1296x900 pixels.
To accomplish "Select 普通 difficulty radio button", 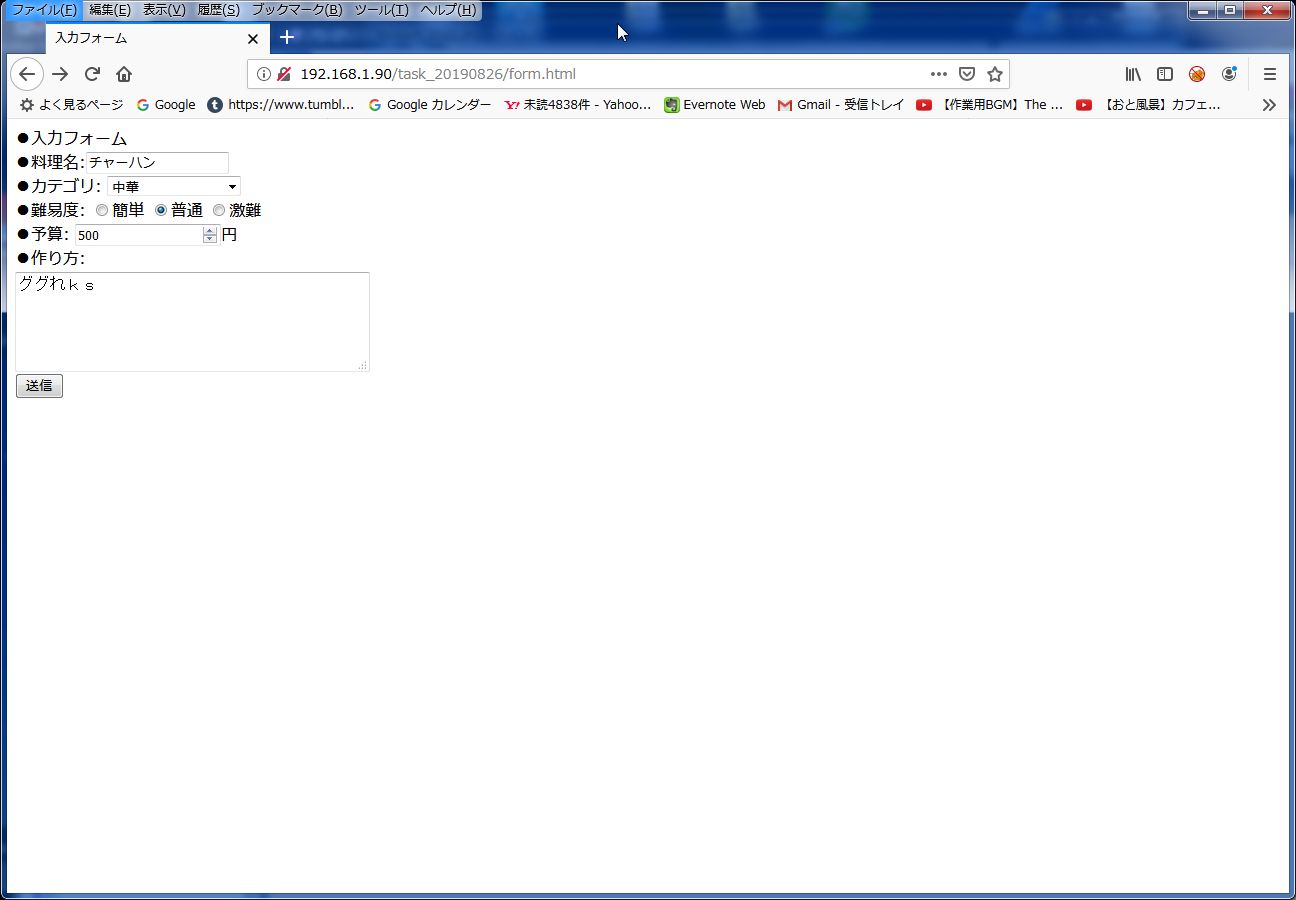I will coord(161,210).
